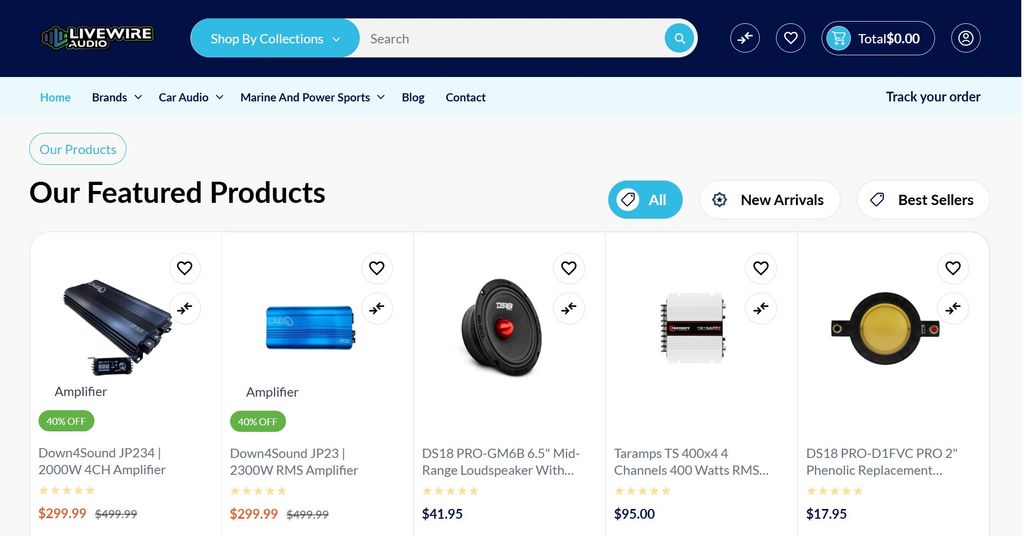Image resolution: width=1024 pixels, height=536 pixels.
Task: Click the Livewire Audio logo
Action: tap(97, 38)
